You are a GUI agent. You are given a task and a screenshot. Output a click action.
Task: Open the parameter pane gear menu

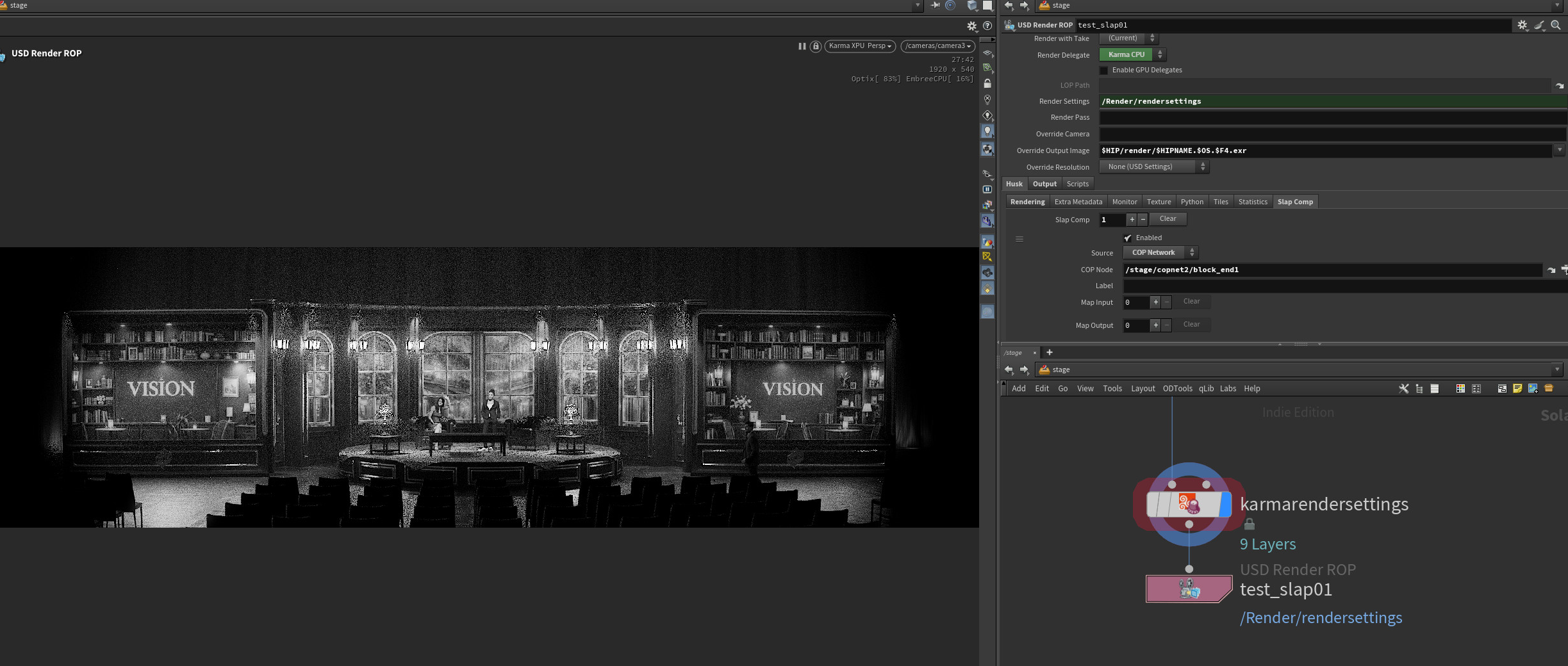point(1522,25)
